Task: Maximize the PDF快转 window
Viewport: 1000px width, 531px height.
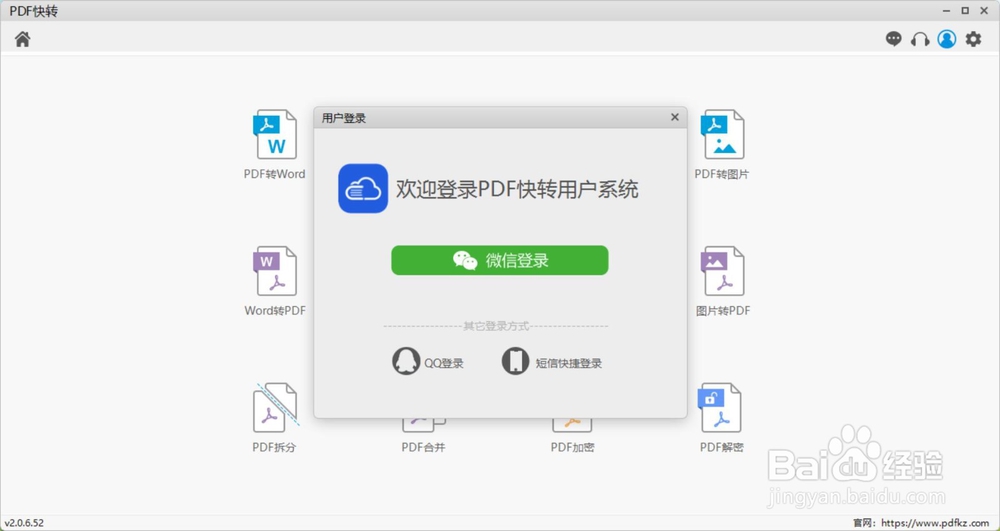Action: pyautogui.click(x=965, y=11)
